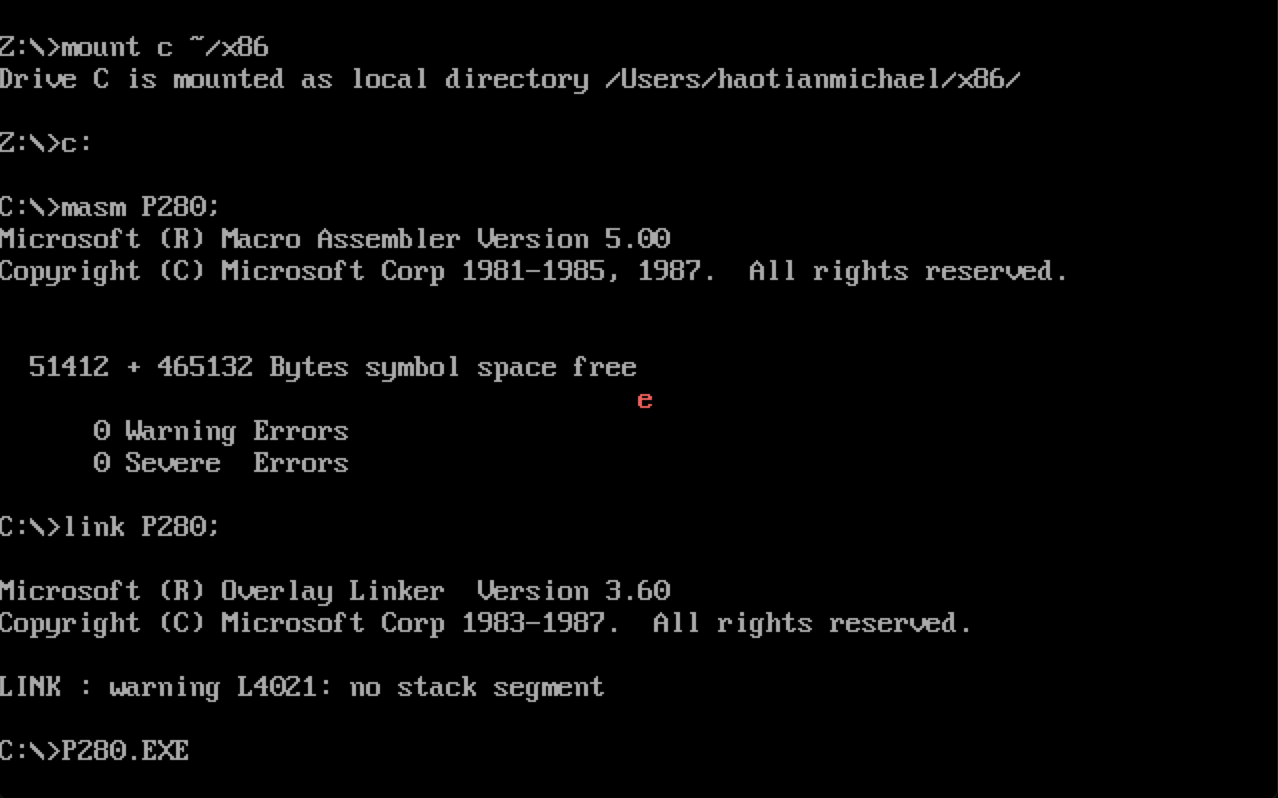This screenshot has width=1278, height=798.
Task: Click the 'masm P280;' command
Action: (140, 207)
